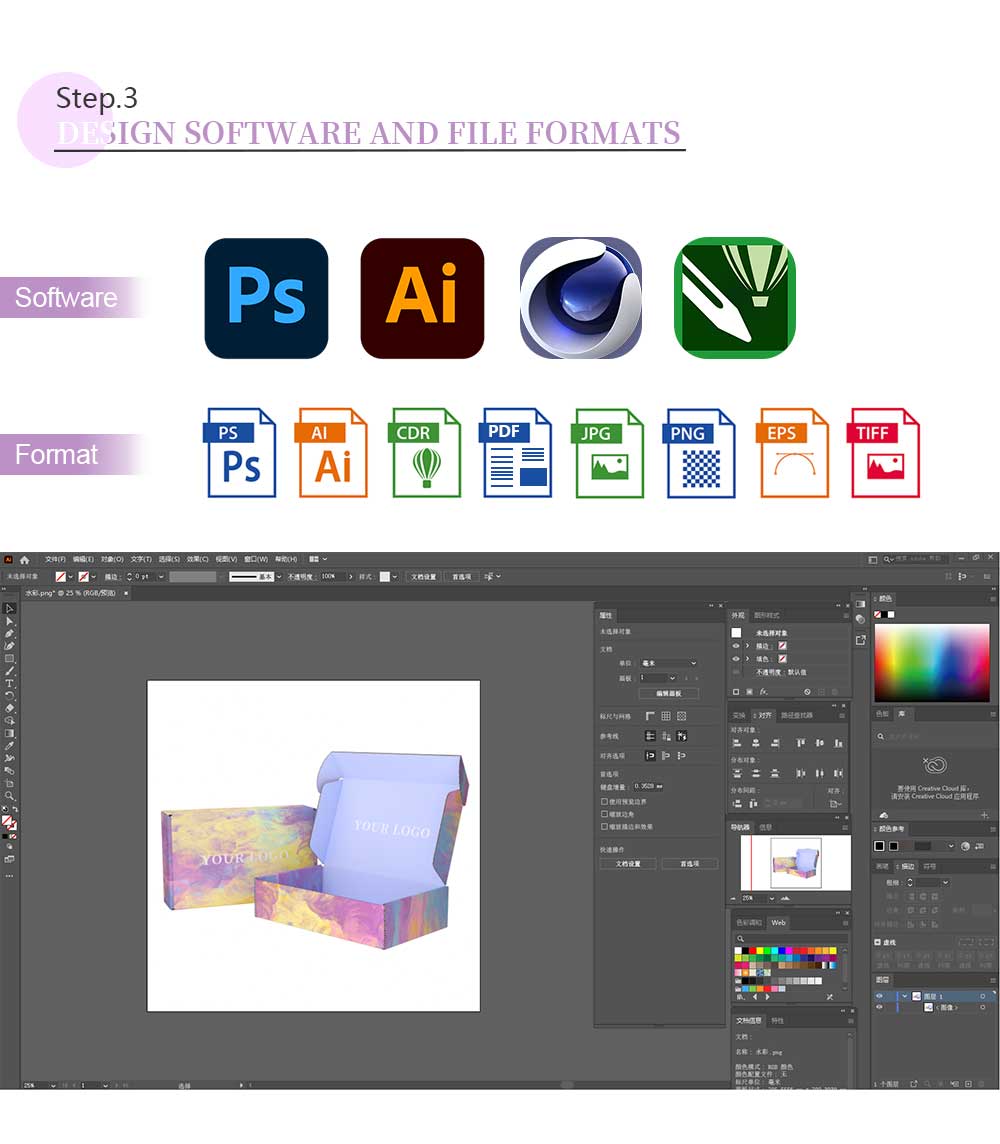The width and height of the screenshot is (1000, 1144).
Task: Click the TIFF file format icon
Action: click(x=885, y=453)
